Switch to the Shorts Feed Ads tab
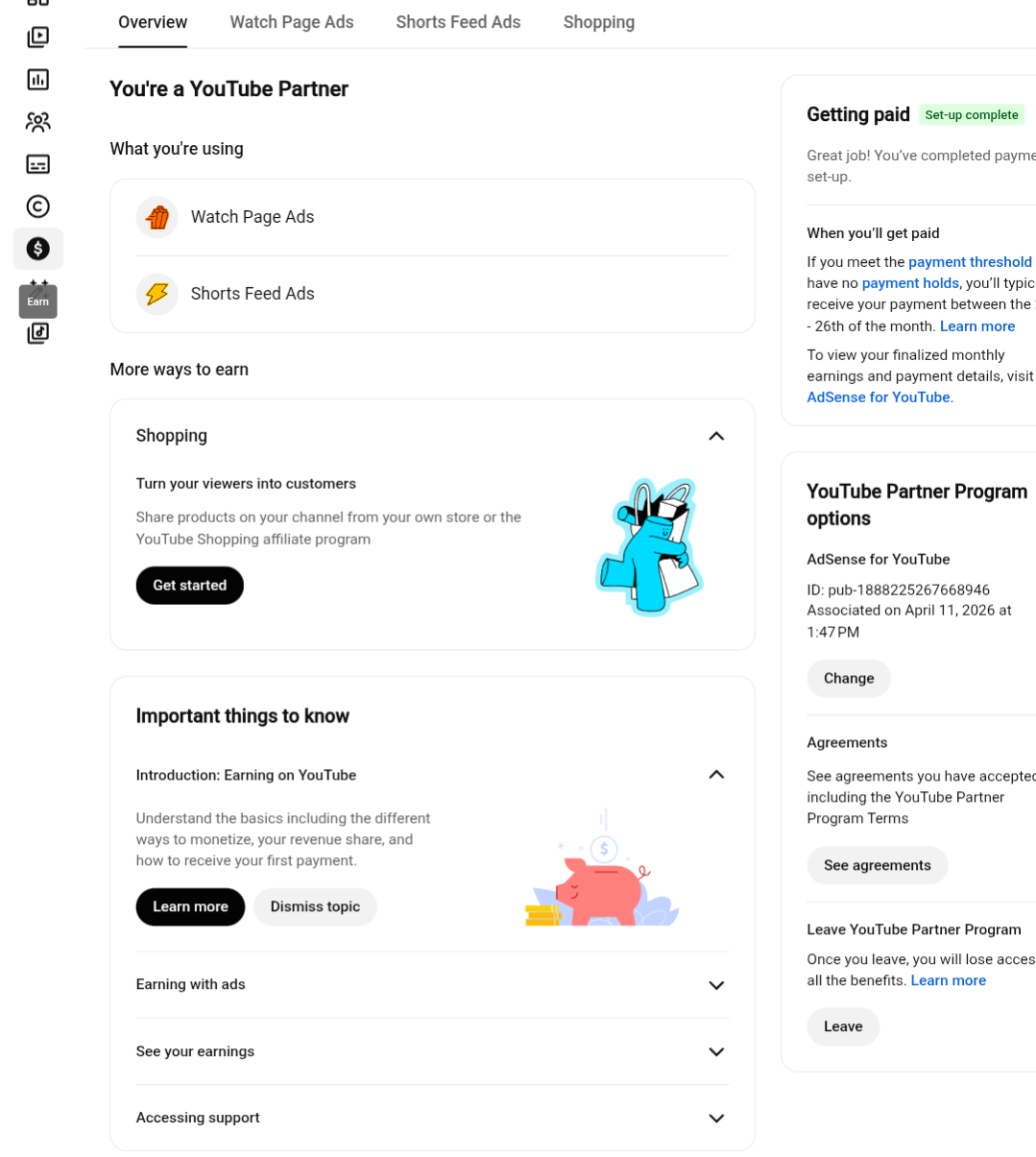Viewport: 1036px width, 1157px height. (458, 22)
